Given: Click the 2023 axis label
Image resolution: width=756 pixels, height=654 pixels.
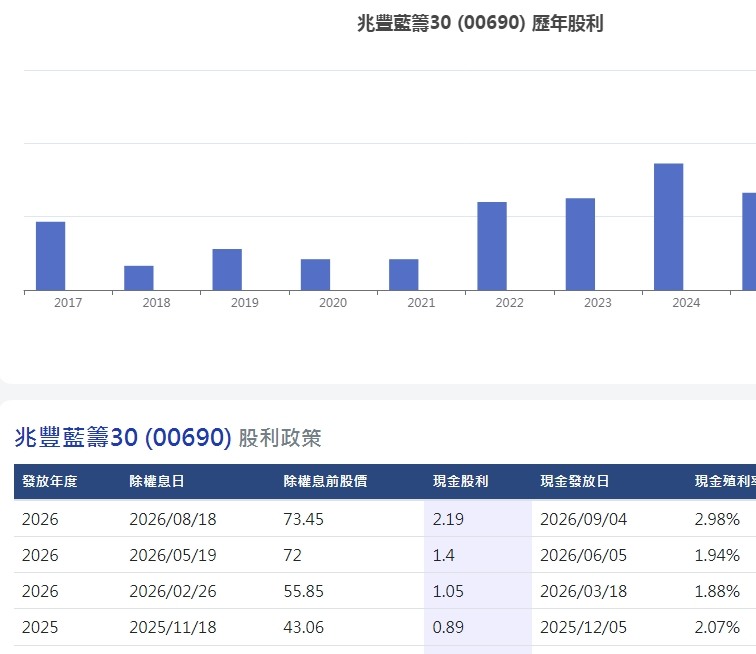Looking at the screenshot, I should [x=597, y=303].
